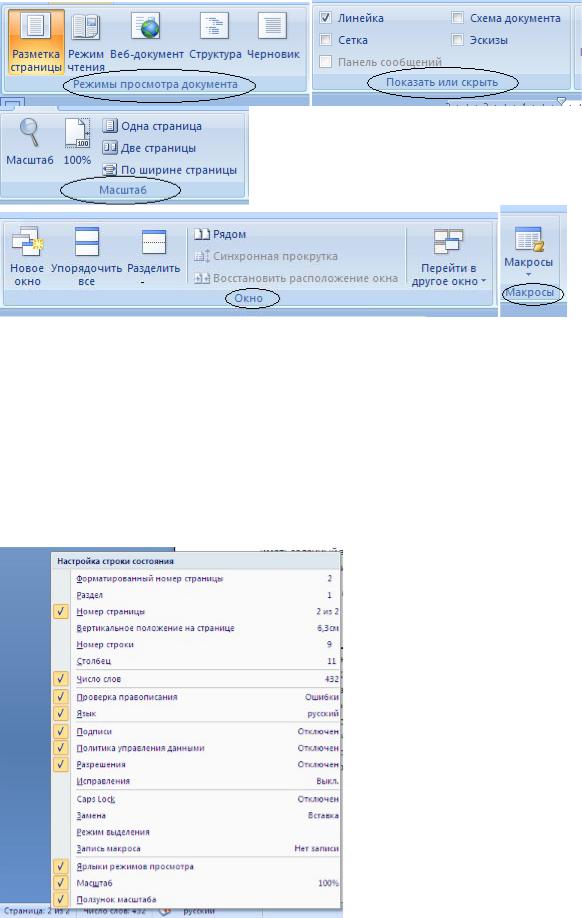This screenshot has width=582, height=918.
Task: Select Форматированный номер страницы menu entry
Action: tap(196, 578)
